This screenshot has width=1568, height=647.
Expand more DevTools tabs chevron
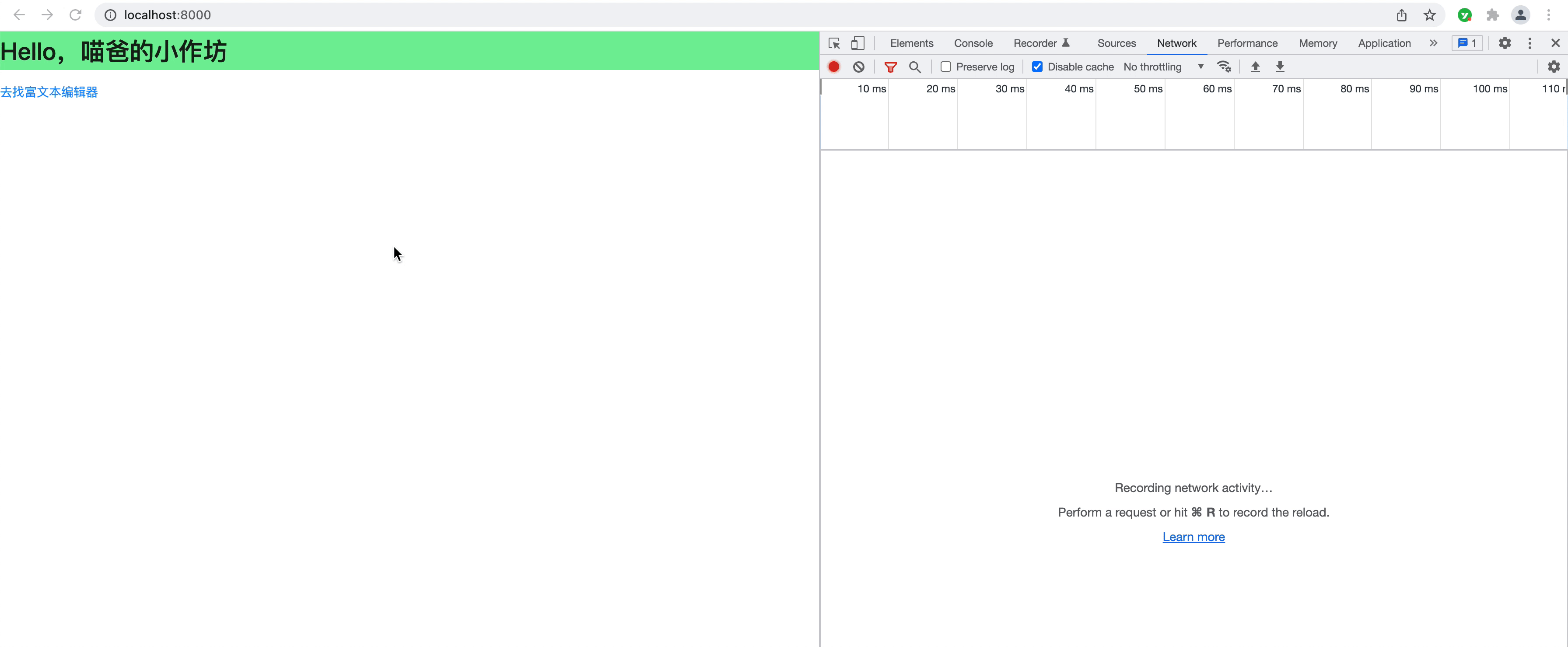1434,43
